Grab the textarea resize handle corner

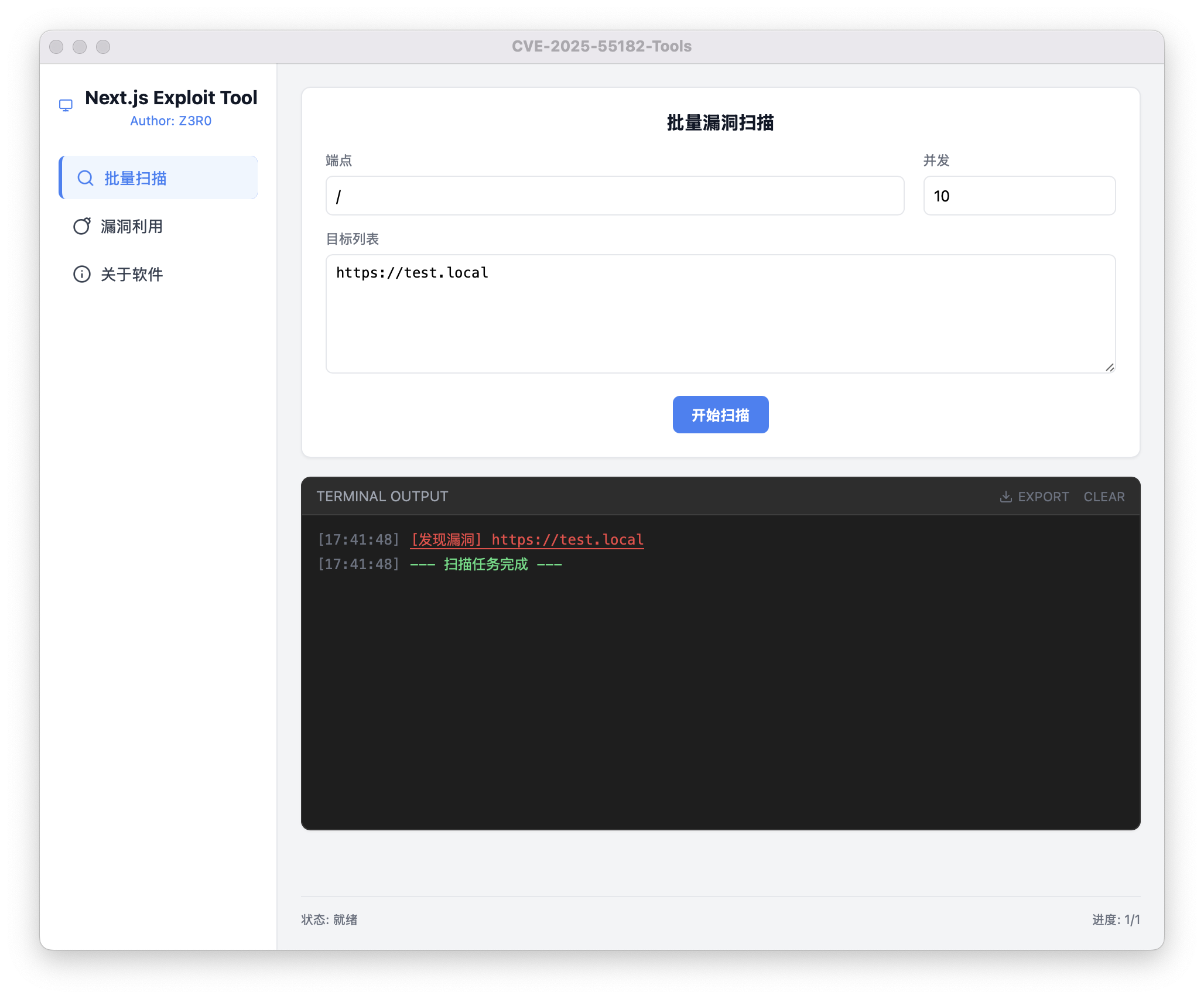[1109, 367]
